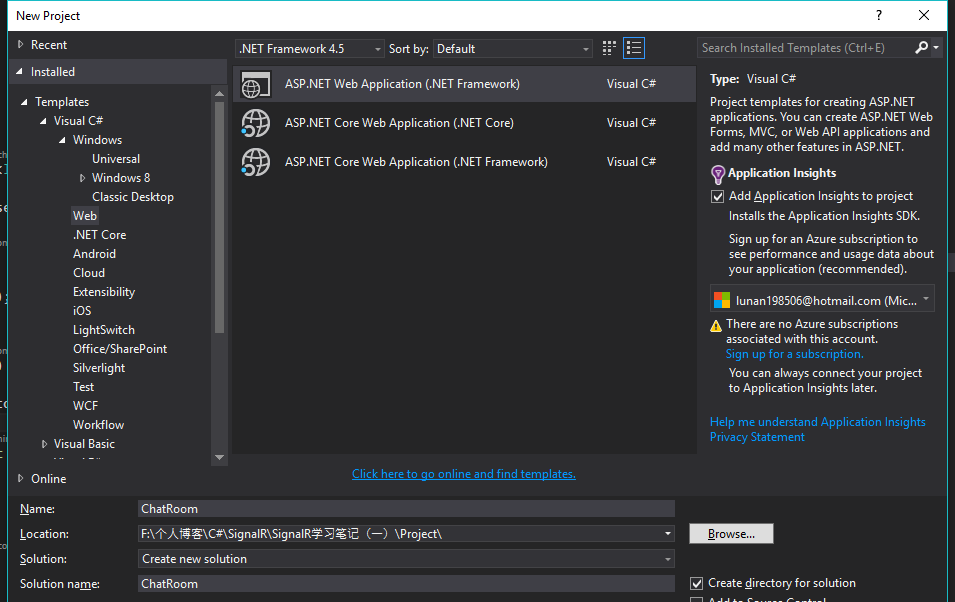Select the Cloud category
This screenshot has width=955, height=602.
coord(89,273)
